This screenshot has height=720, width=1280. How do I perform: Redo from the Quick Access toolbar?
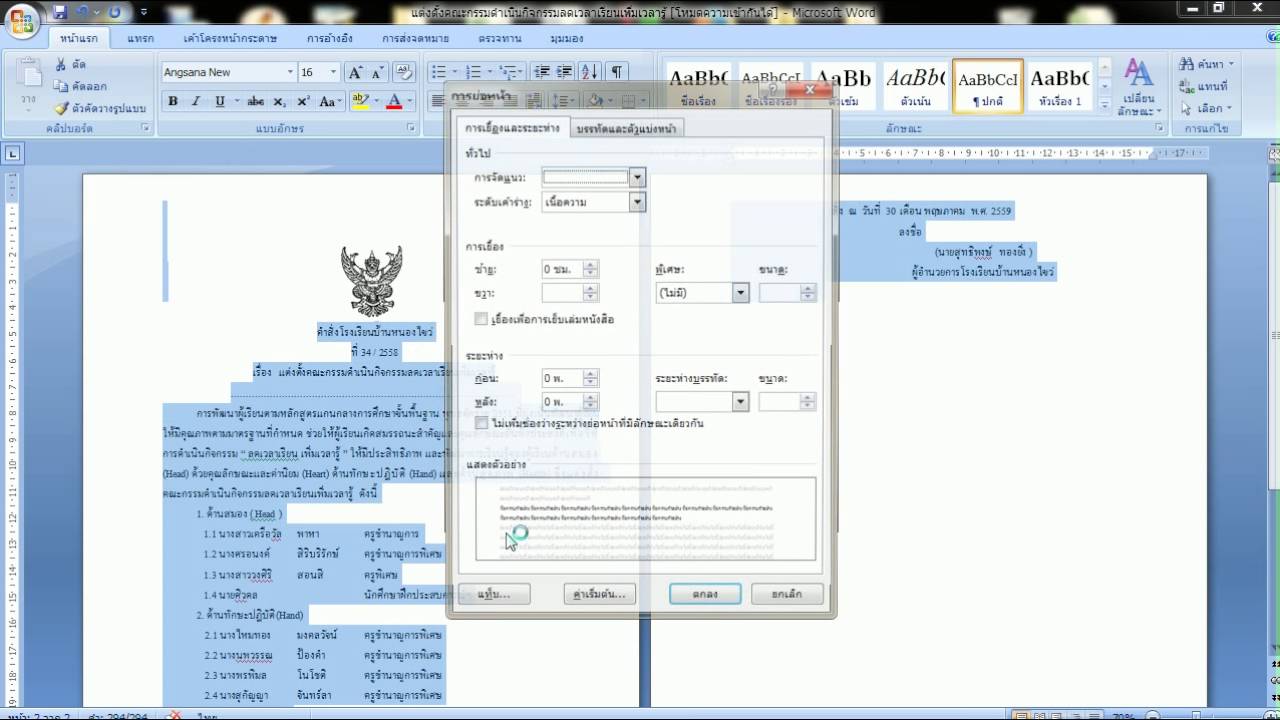113,13
